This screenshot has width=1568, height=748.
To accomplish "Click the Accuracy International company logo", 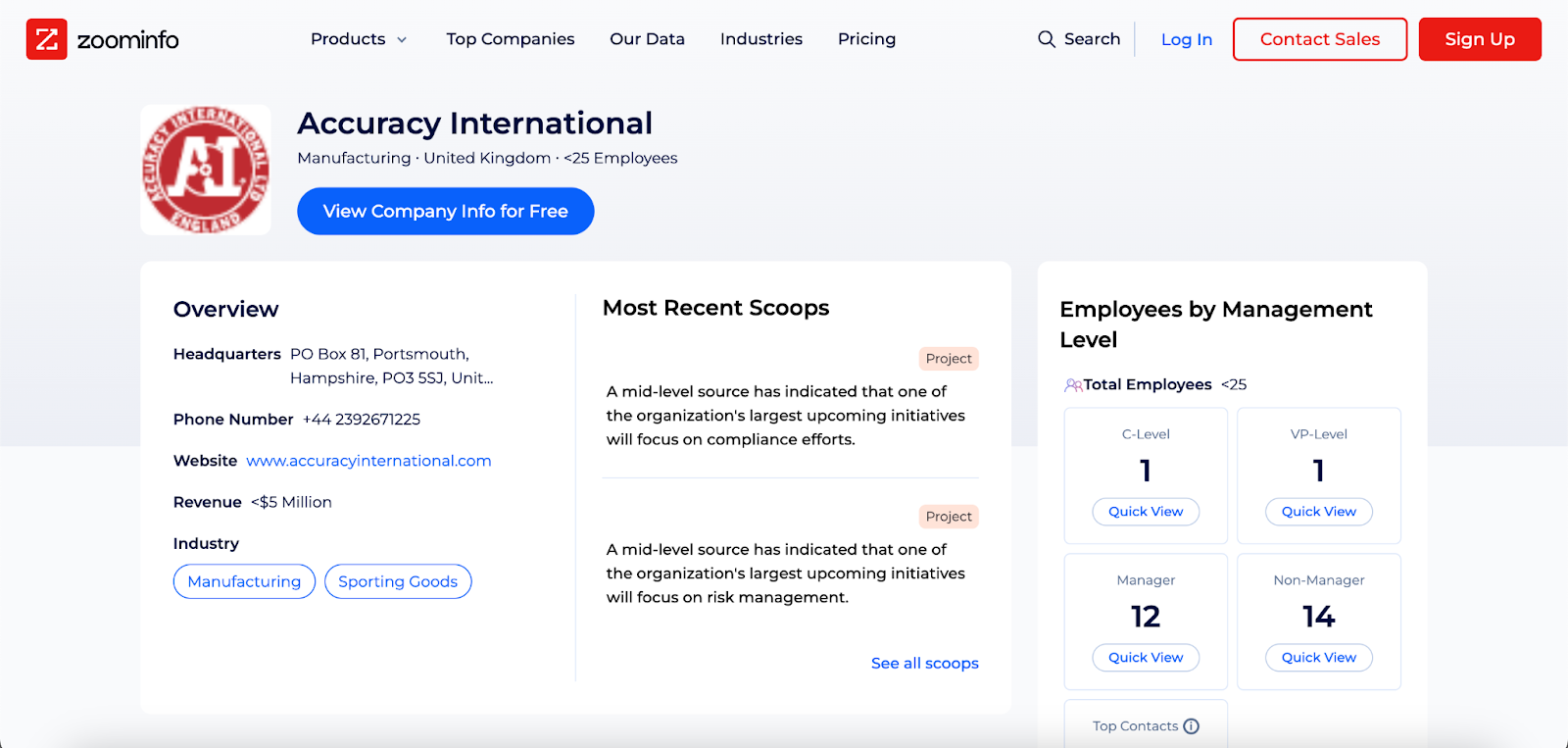I will pos(206,170).
